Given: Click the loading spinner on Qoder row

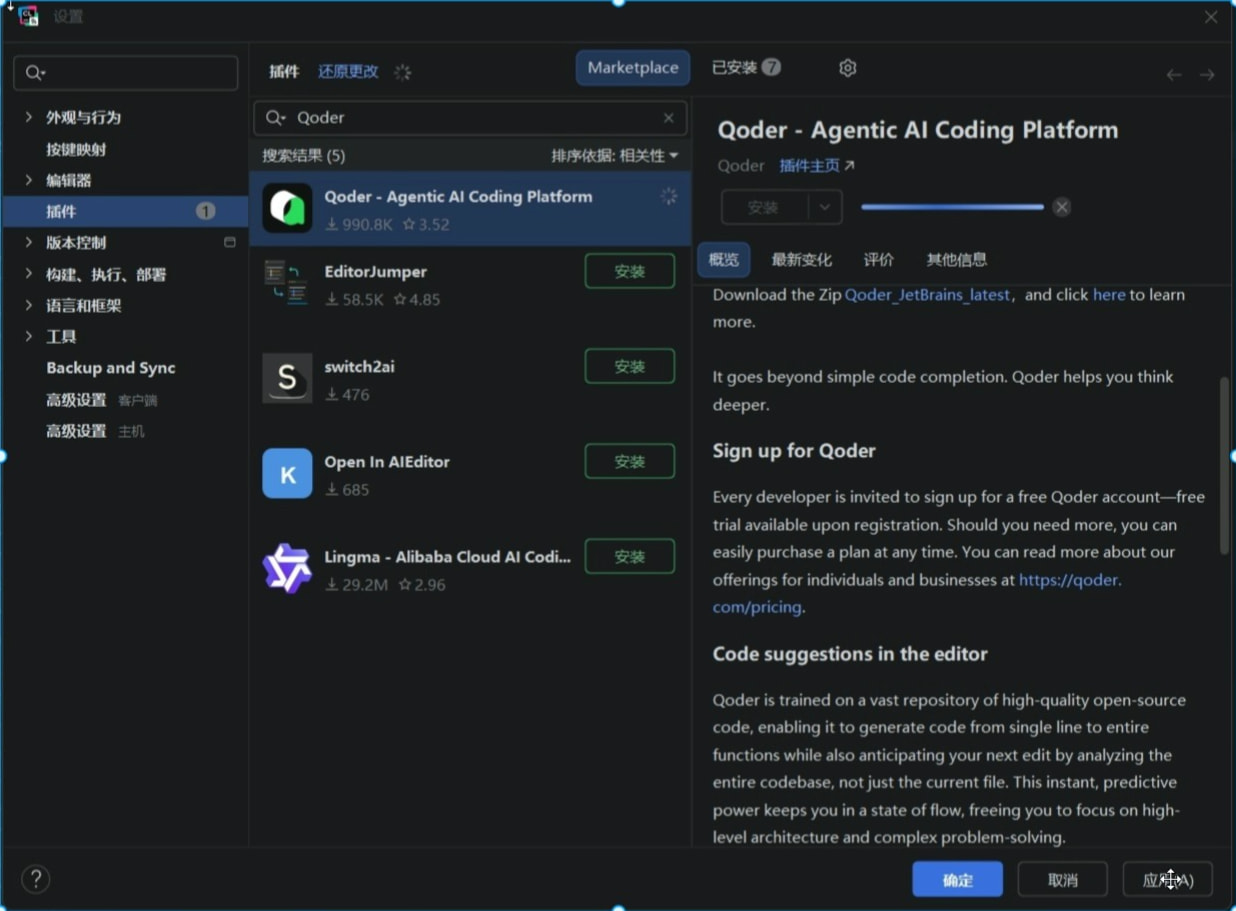Looking at the screenshot, I should (x=668, y=197).
